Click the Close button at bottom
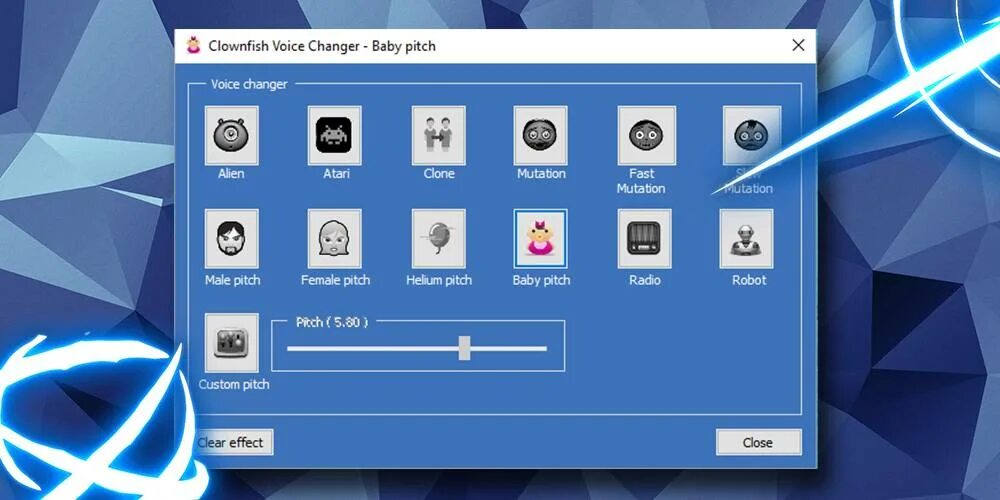The image size is (1000, 500). [758, 442]
